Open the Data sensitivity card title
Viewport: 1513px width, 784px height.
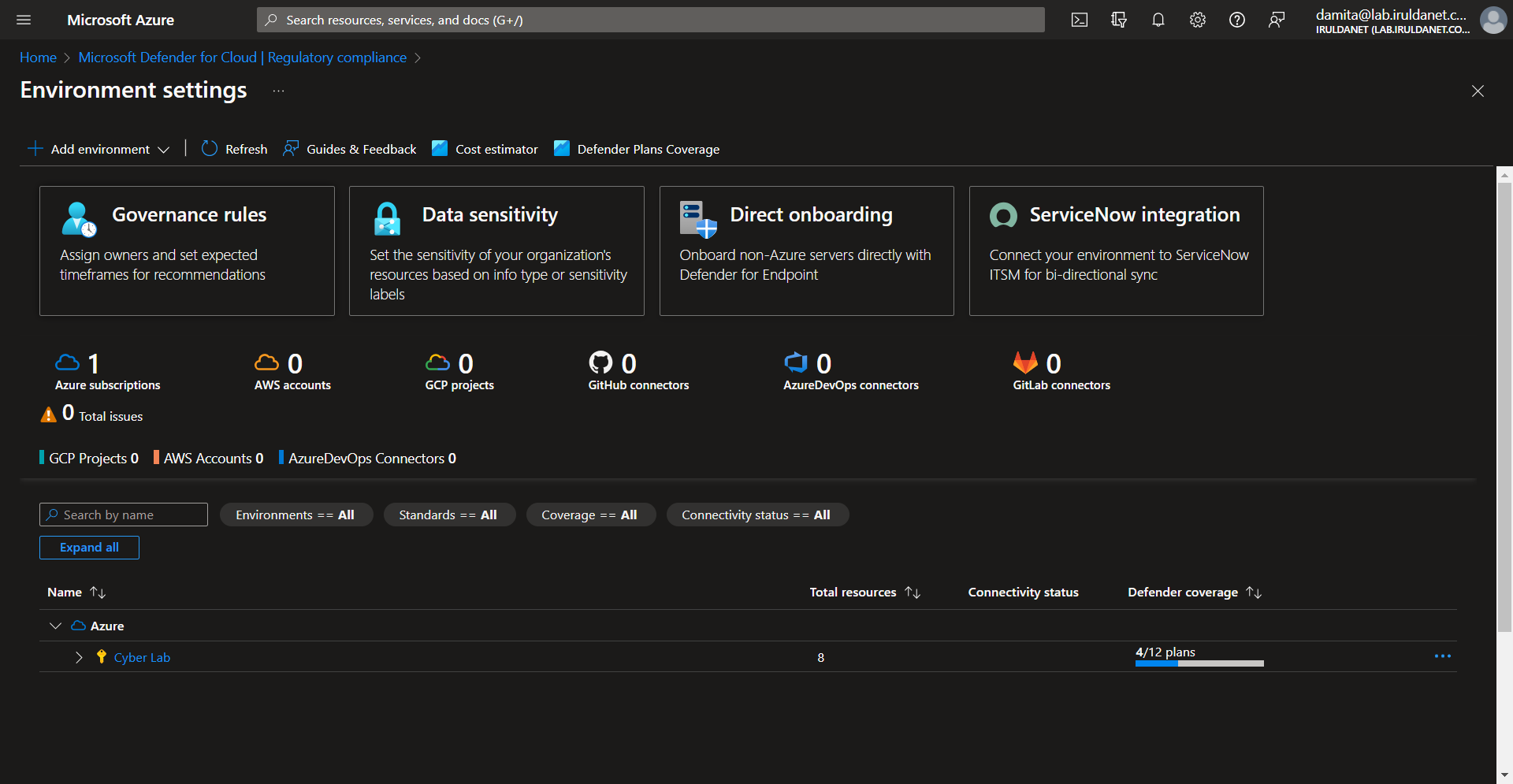(x=489, y=214)
